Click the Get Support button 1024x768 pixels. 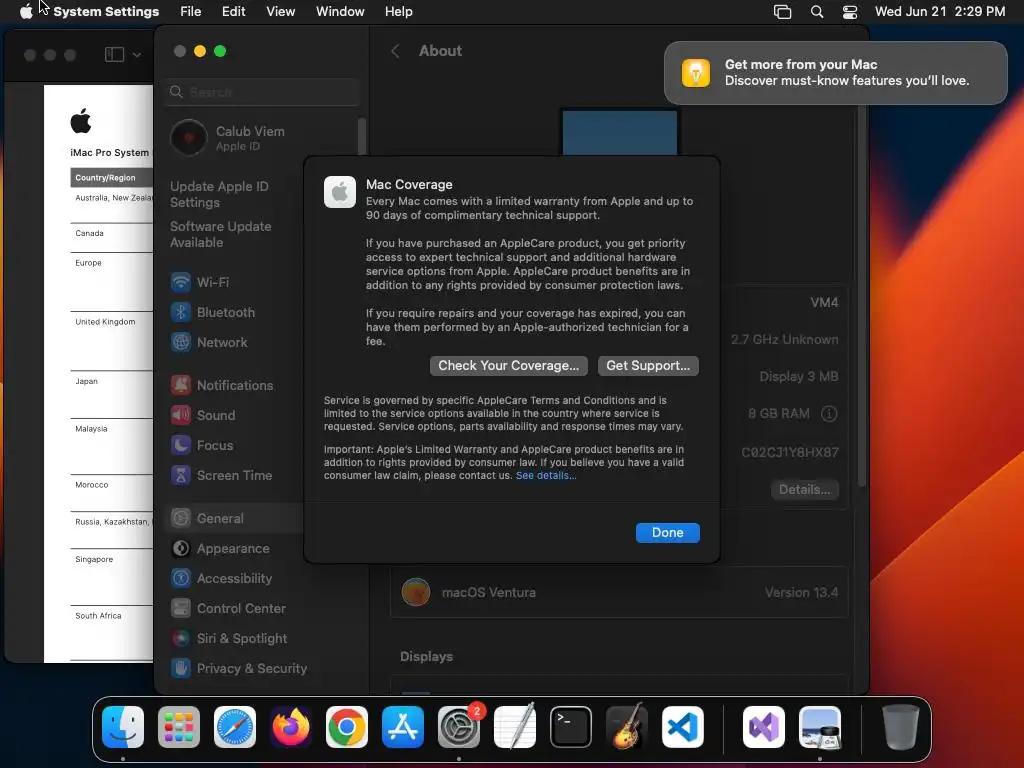(x=648, y=366)
